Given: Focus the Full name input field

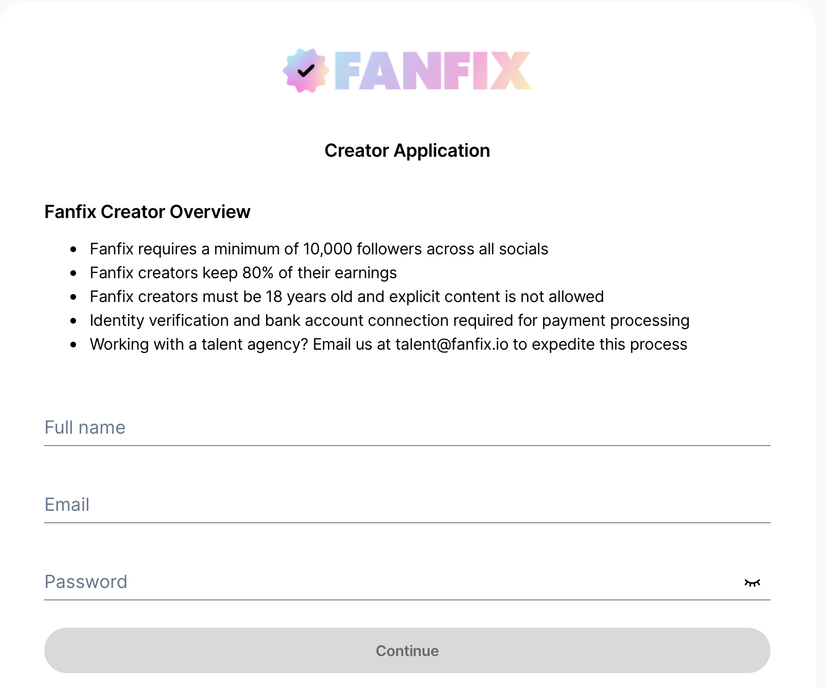Looking at the screenshot, I should [400, 428].
